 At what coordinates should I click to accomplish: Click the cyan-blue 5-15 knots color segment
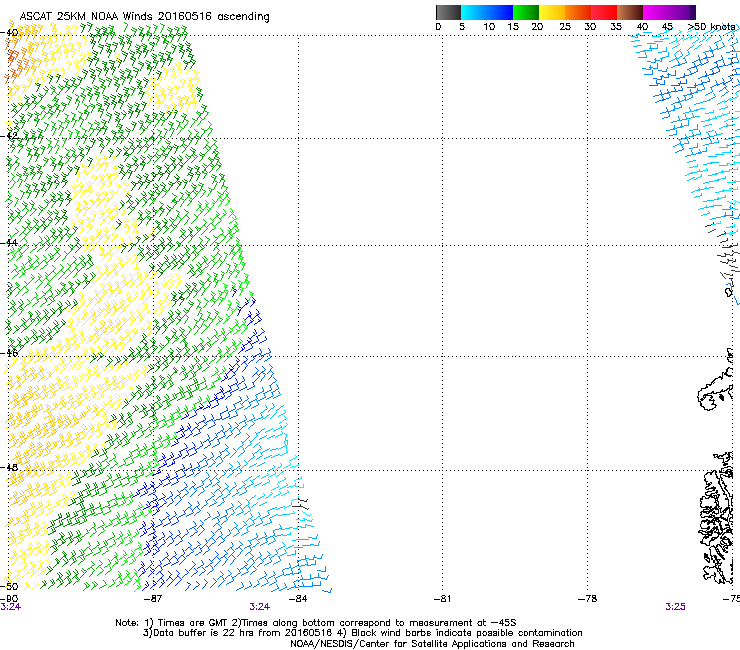coord(487,12)
